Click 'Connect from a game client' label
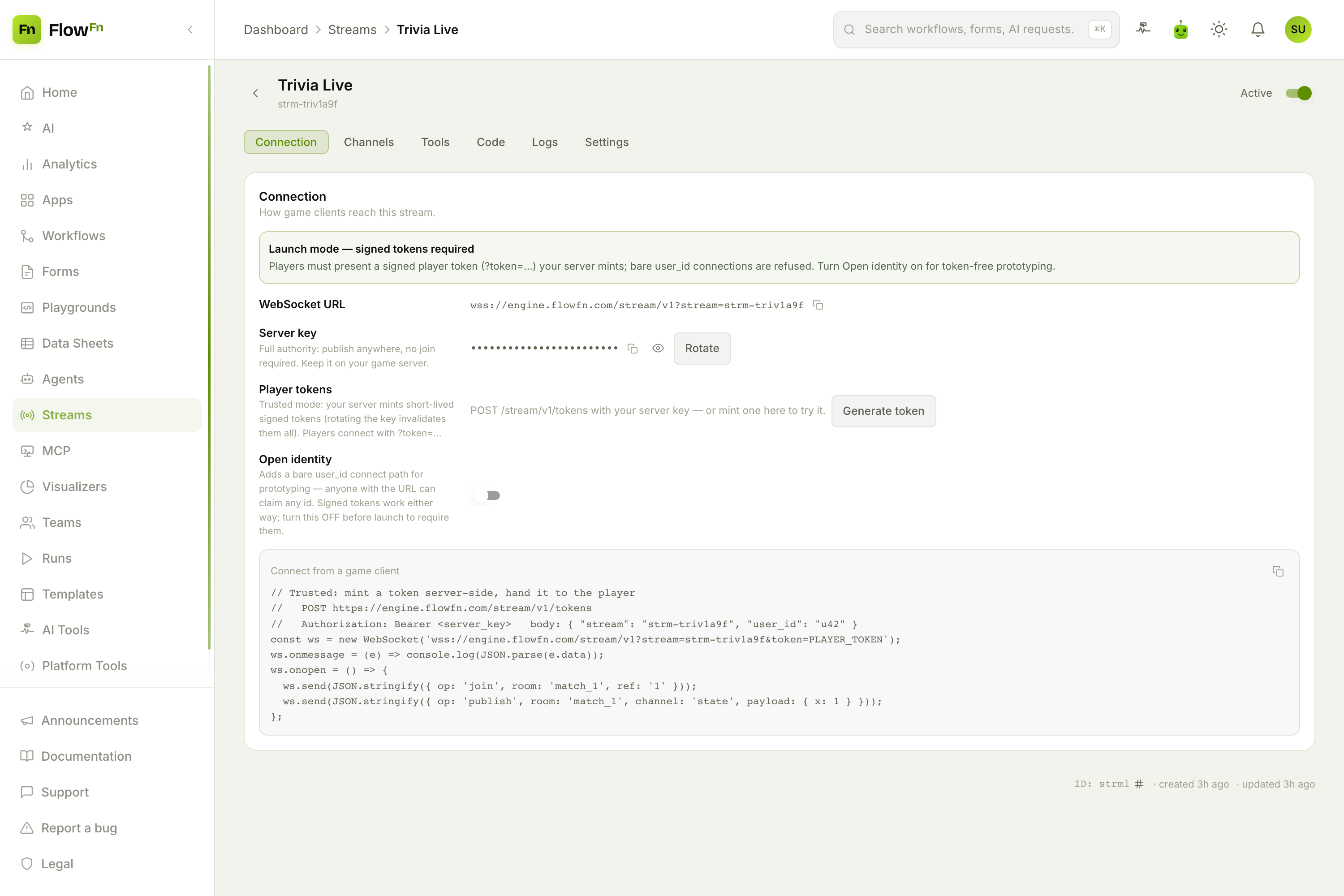Image resolution: width=1344 pixels, height=896 pixels. [x=335, y=571]
